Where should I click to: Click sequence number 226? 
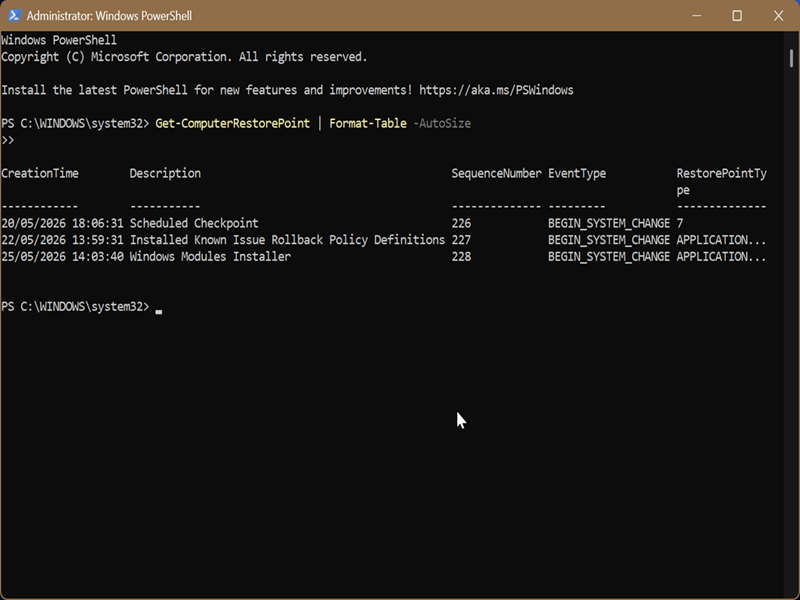tap(461, 223)
